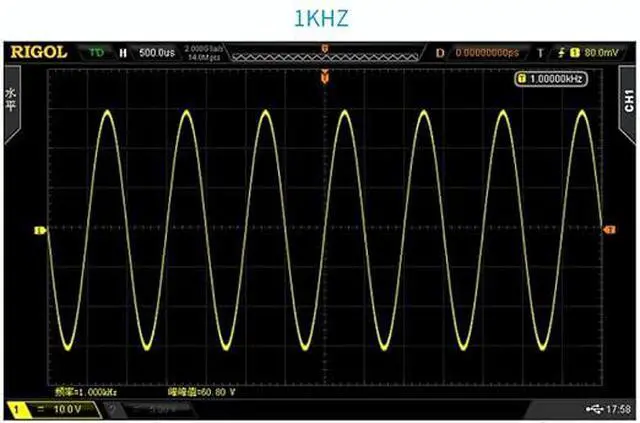The height and width of the screenshot is (423, 640).
Task: Open the CH1 tab on right edge
Action: point(627,100)
